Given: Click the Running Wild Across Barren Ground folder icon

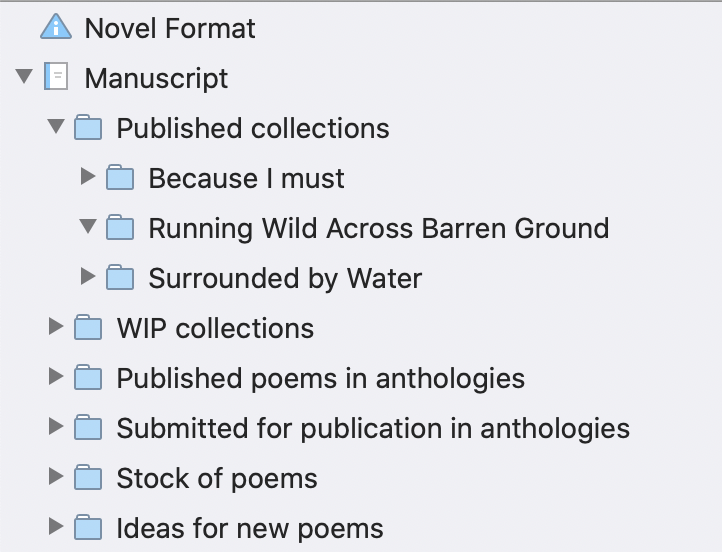Looking at the screenshot, I should click(120, 227).
